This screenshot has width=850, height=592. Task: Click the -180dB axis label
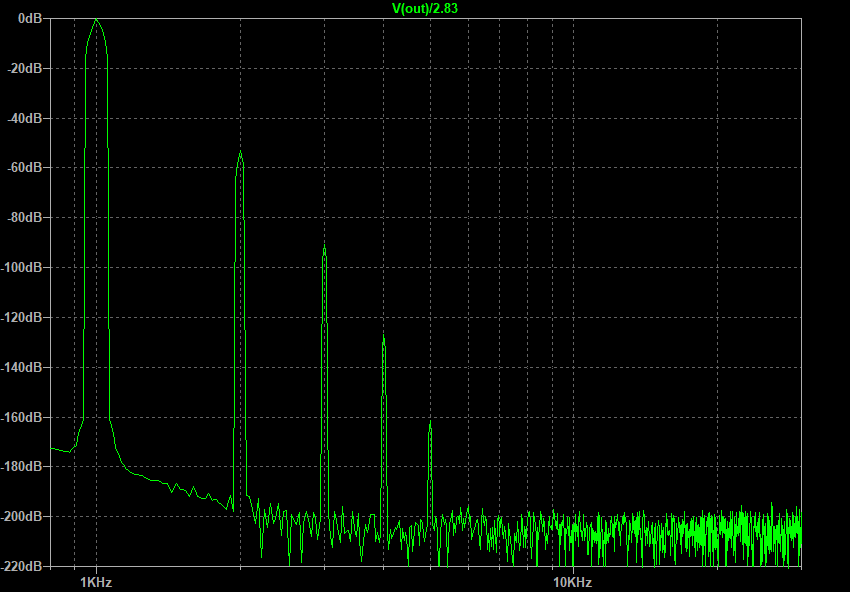[x=21, y=466]
